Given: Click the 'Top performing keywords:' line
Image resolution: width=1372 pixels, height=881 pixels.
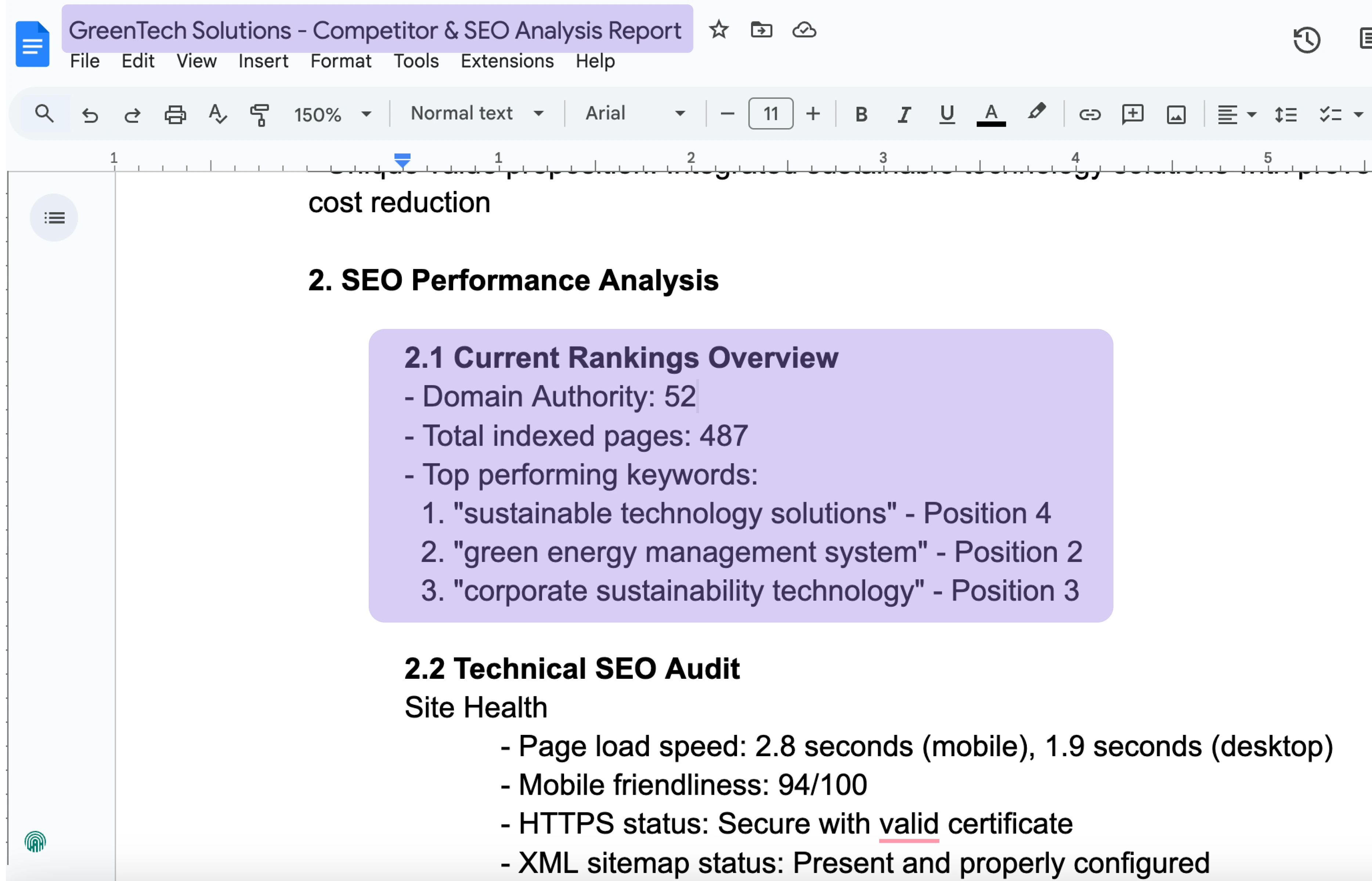Looking at the screenshot, I should pos(581,475).
